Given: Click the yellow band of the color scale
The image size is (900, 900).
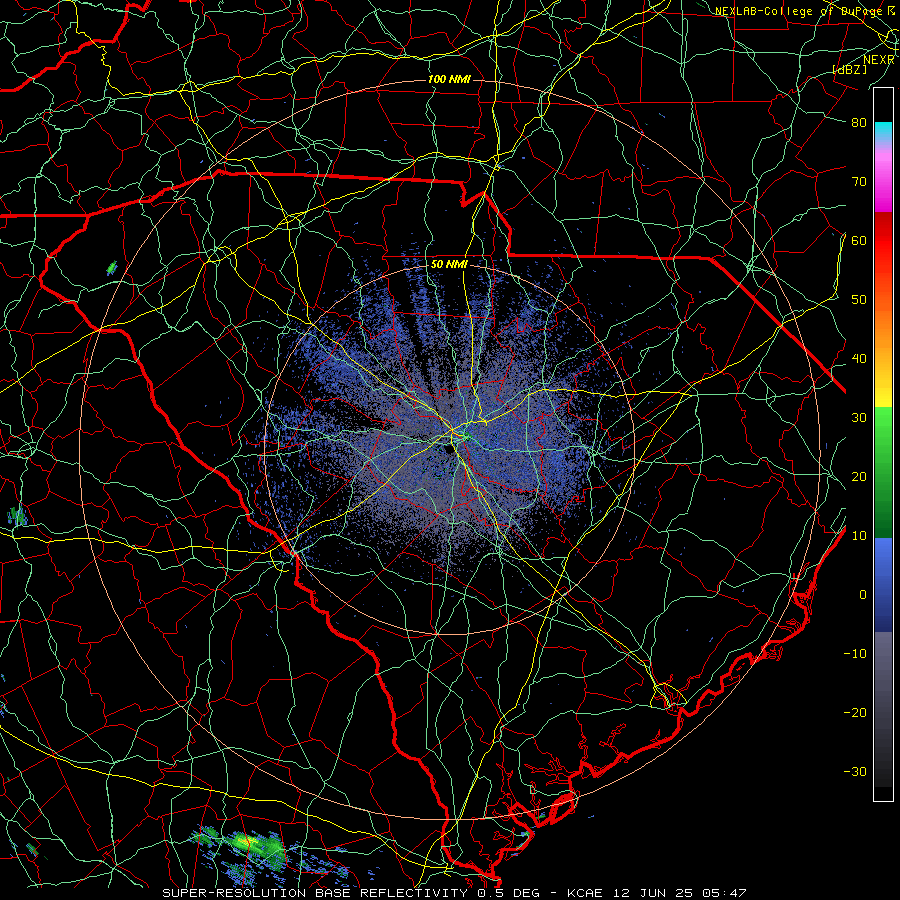Looking at the screenshot, I should click(883, 390).
